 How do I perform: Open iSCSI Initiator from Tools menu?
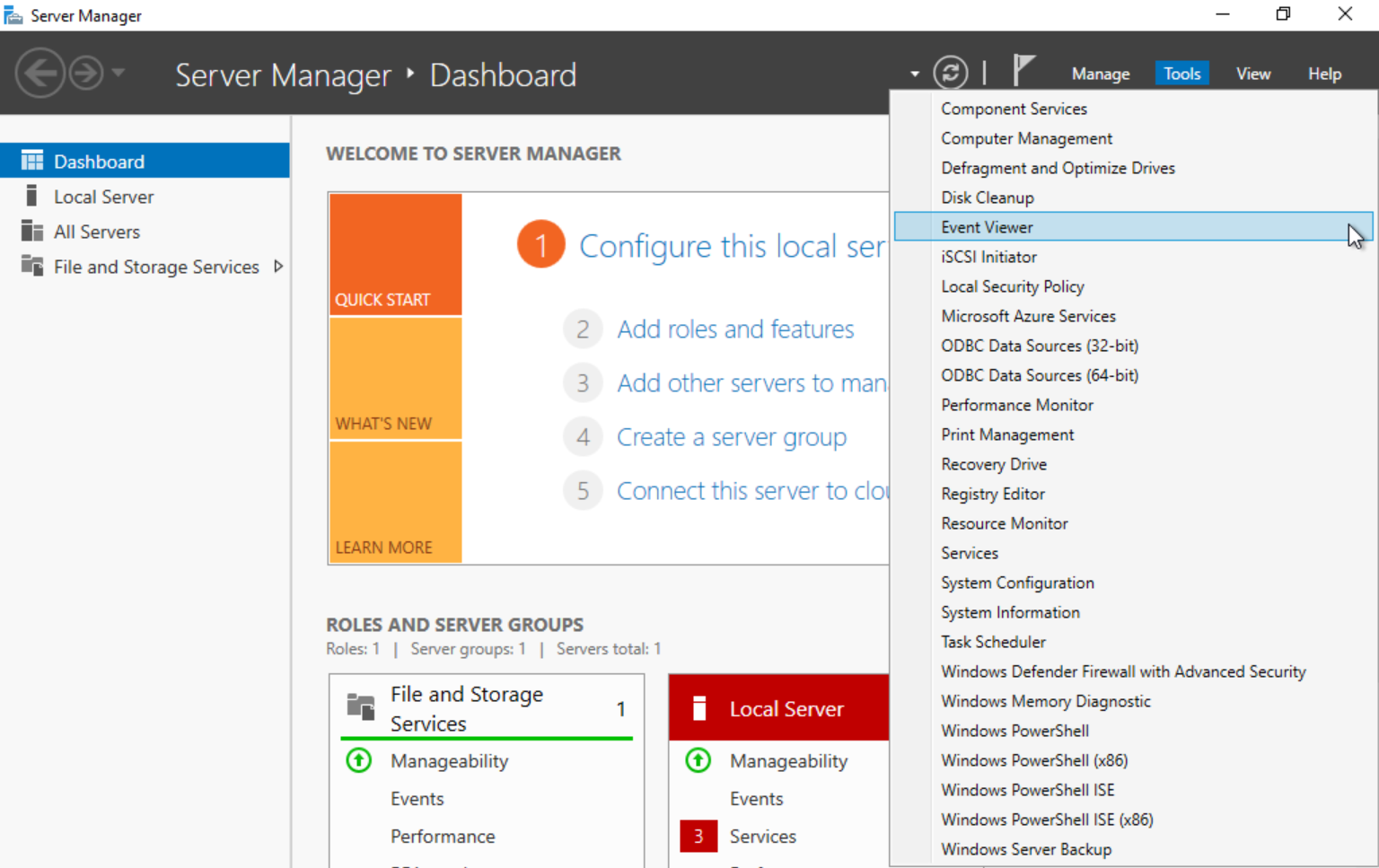click(x=1133, y=257)
